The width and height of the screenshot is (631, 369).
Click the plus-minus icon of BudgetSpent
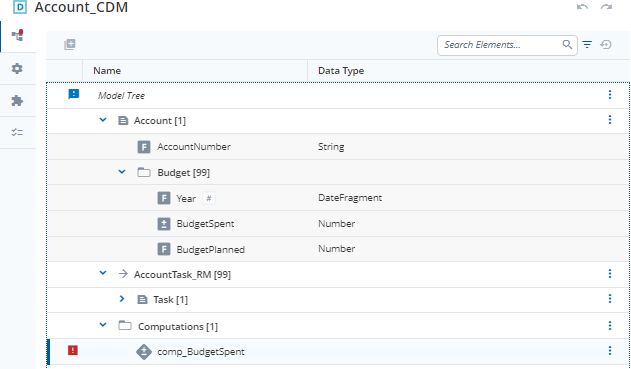tap(163, 224)
